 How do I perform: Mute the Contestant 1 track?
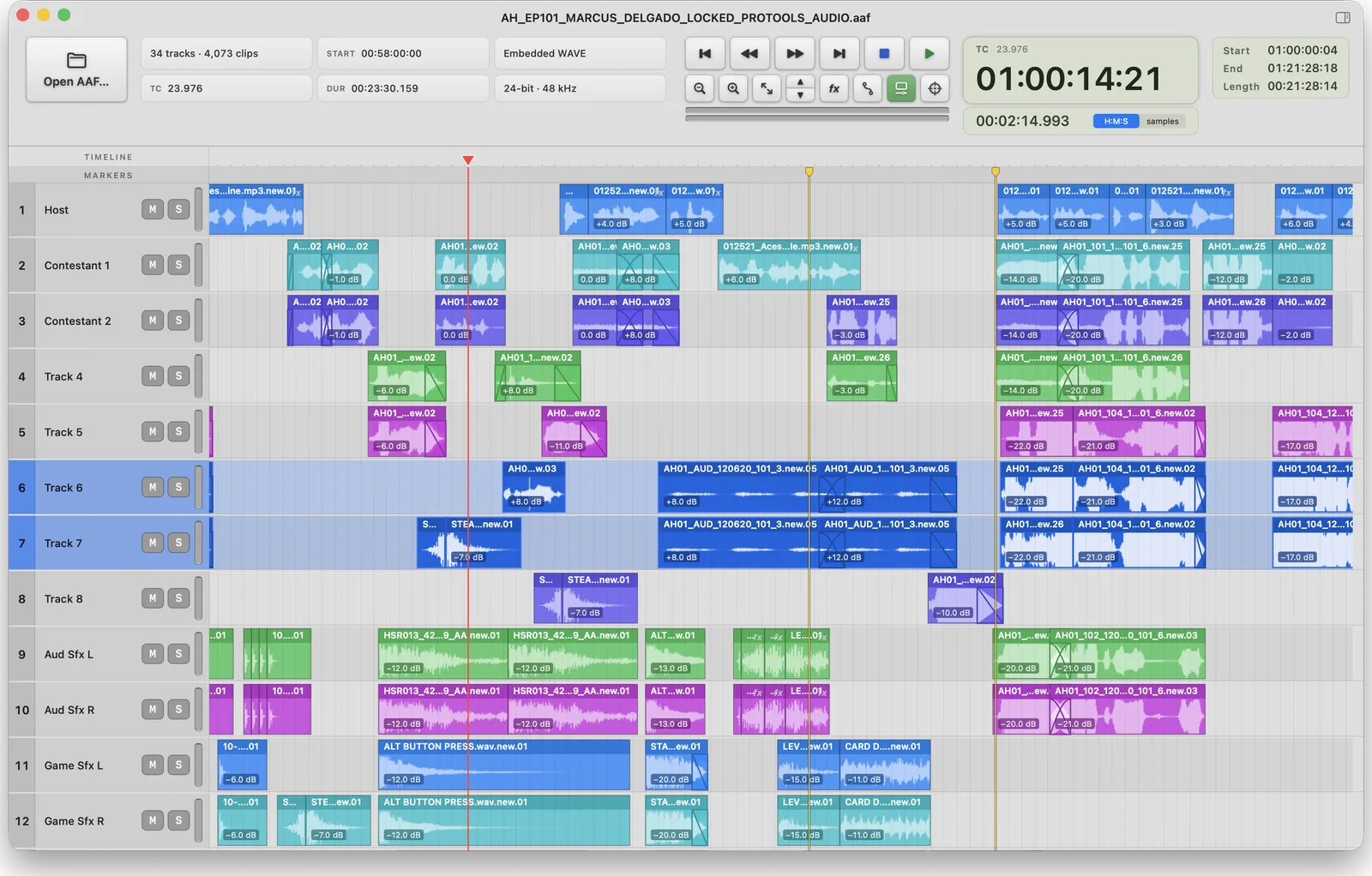(153, 265)
